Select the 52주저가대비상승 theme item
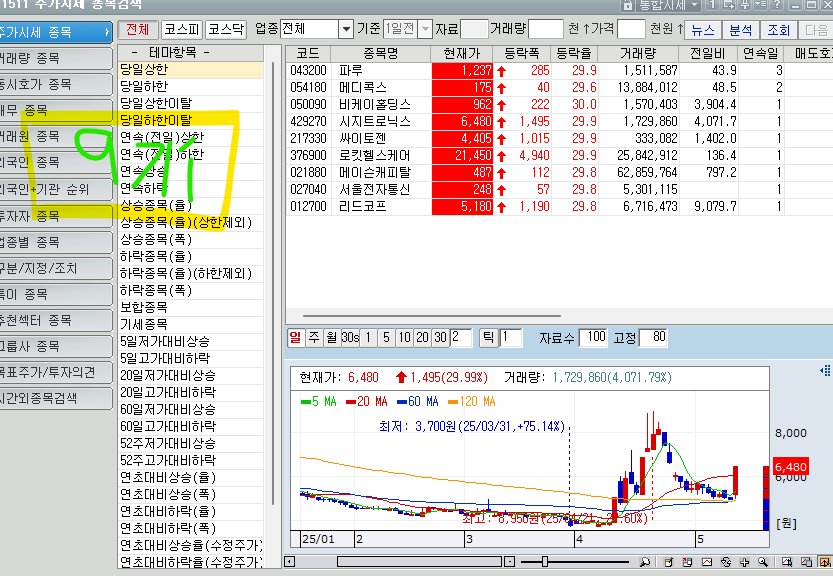Viewport: 833px width, 576px height. pos(191,444)
